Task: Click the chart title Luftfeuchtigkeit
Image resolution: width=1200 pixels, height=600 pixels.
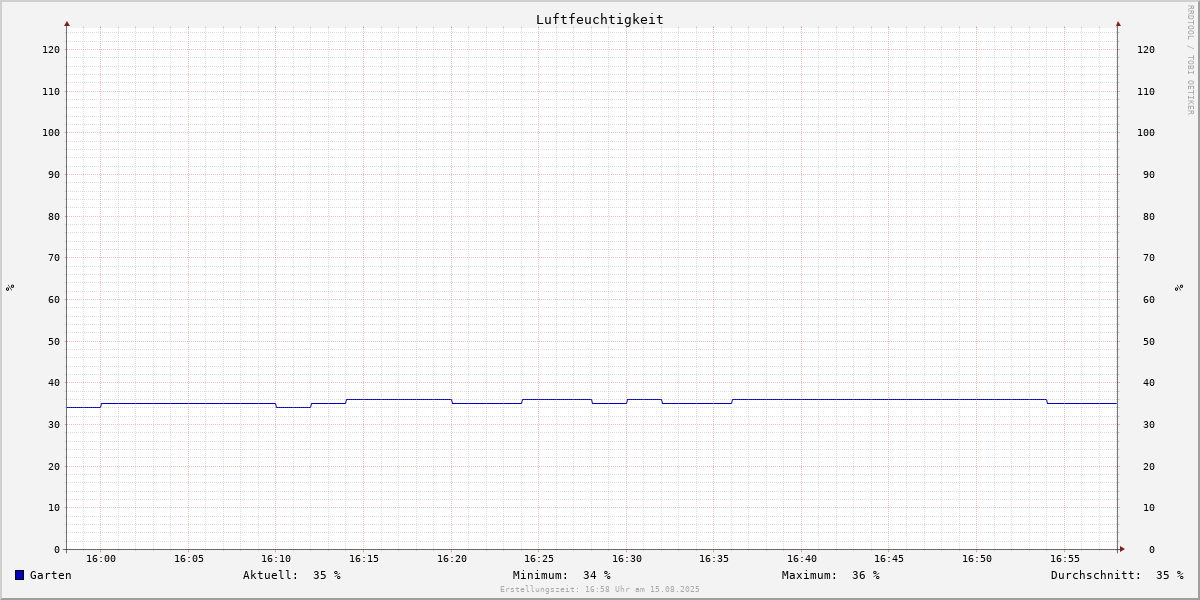Action: (599, 20)
